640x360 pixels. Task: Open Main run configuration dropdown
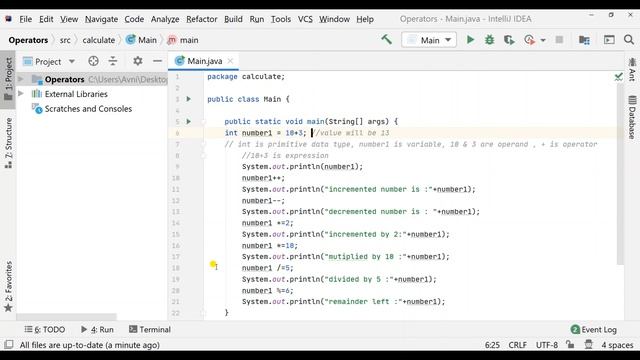pyautogui.click(x=429, y=40)
